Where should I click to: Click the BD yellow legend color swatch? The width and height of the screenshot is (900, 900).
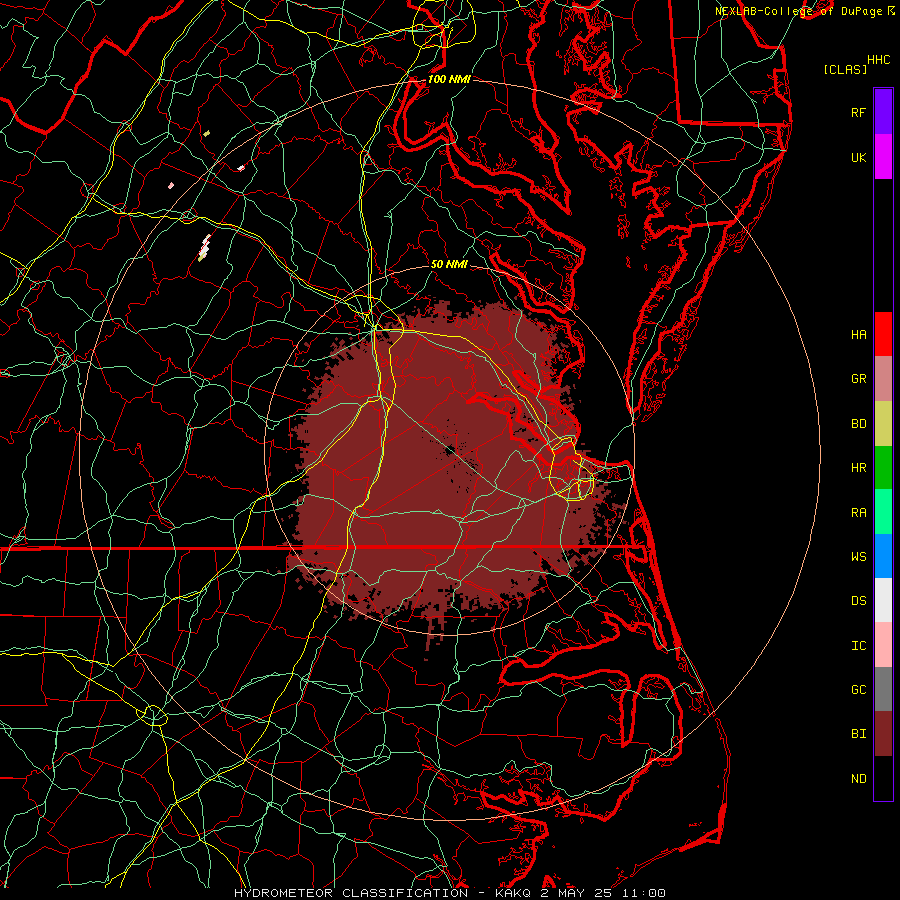click(x=883, y=424)
